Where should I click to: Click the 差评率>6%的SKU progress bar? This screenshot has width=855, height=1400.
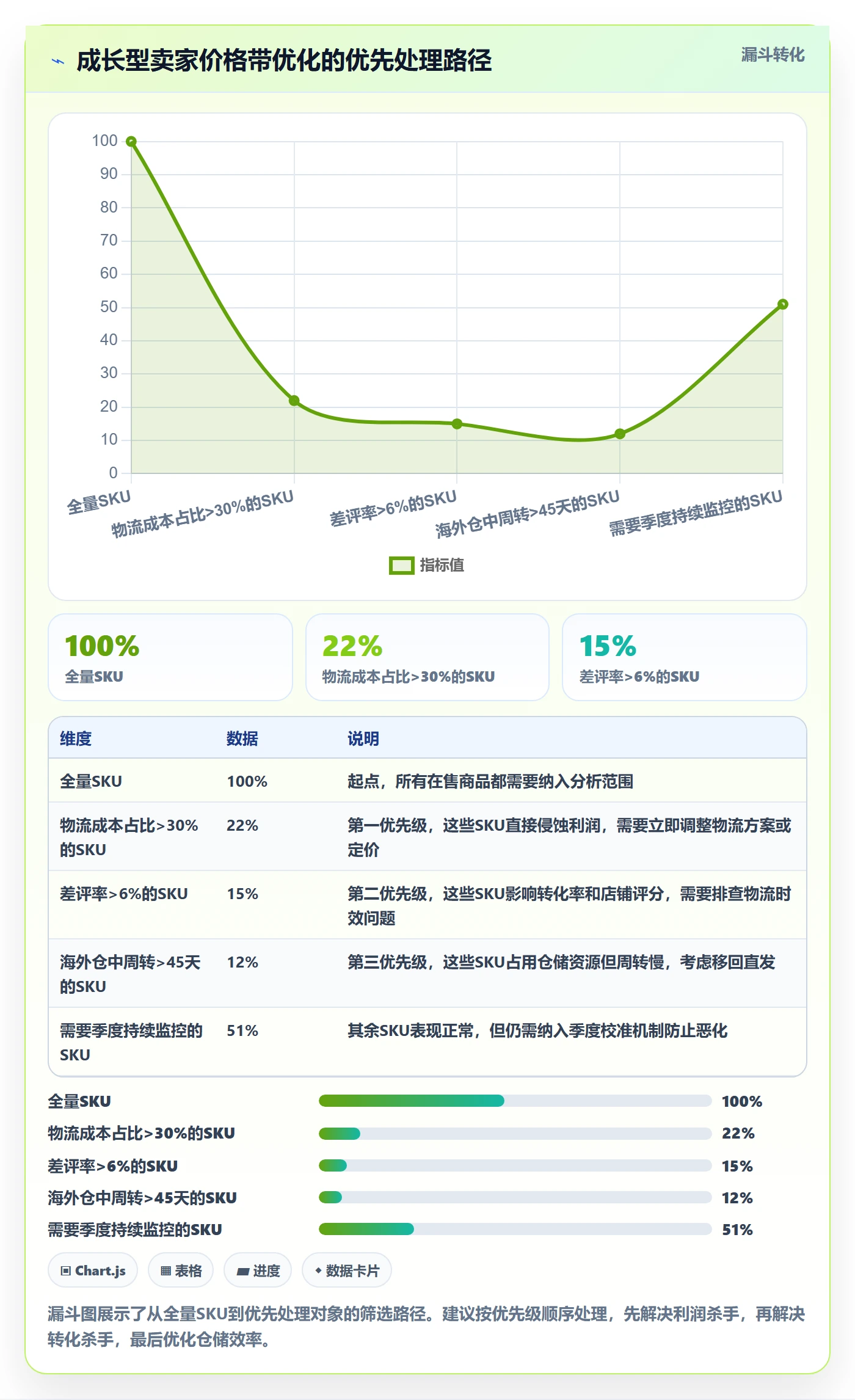click(x=515, y=1165)
